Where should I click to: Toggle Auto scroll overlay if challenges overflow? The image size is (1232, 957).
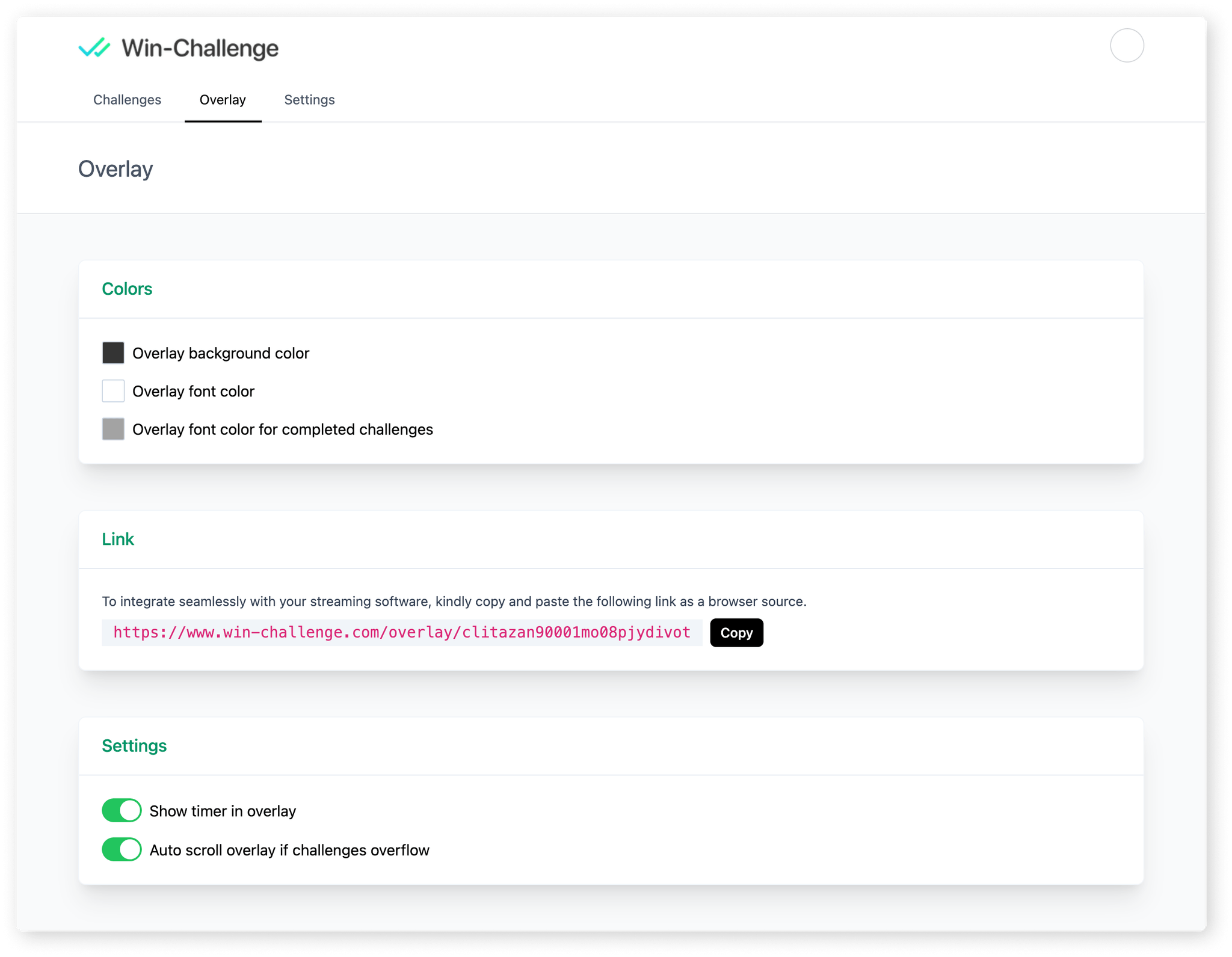click(121, 849)
